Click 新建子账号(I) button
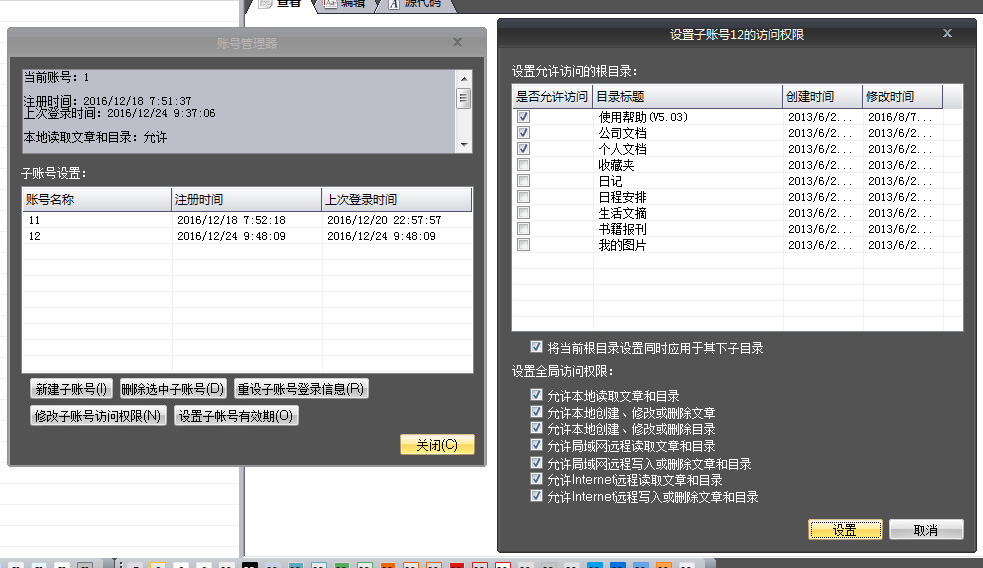This screenshot has height=568, width=983. coord(71,389)
